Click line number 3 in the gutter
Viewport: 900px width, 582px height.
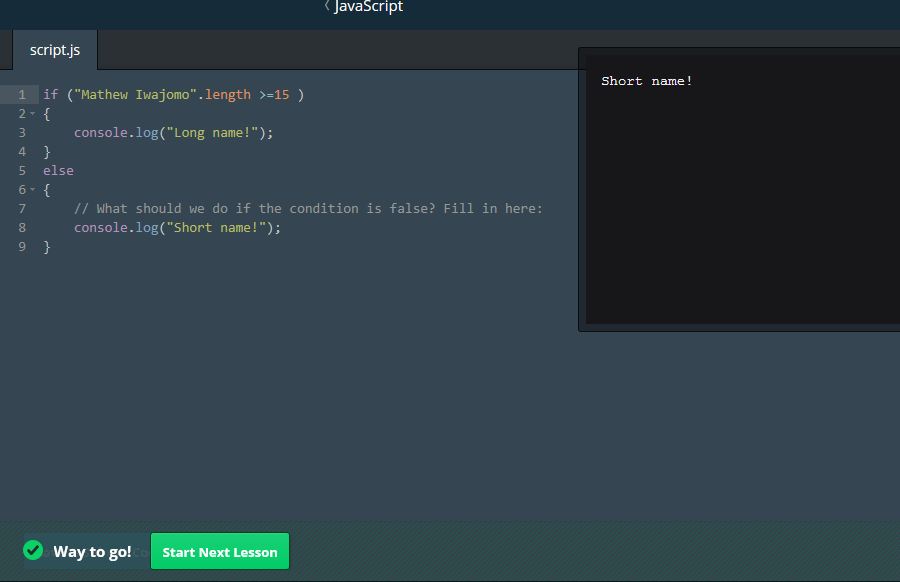[x=22, y=133]
